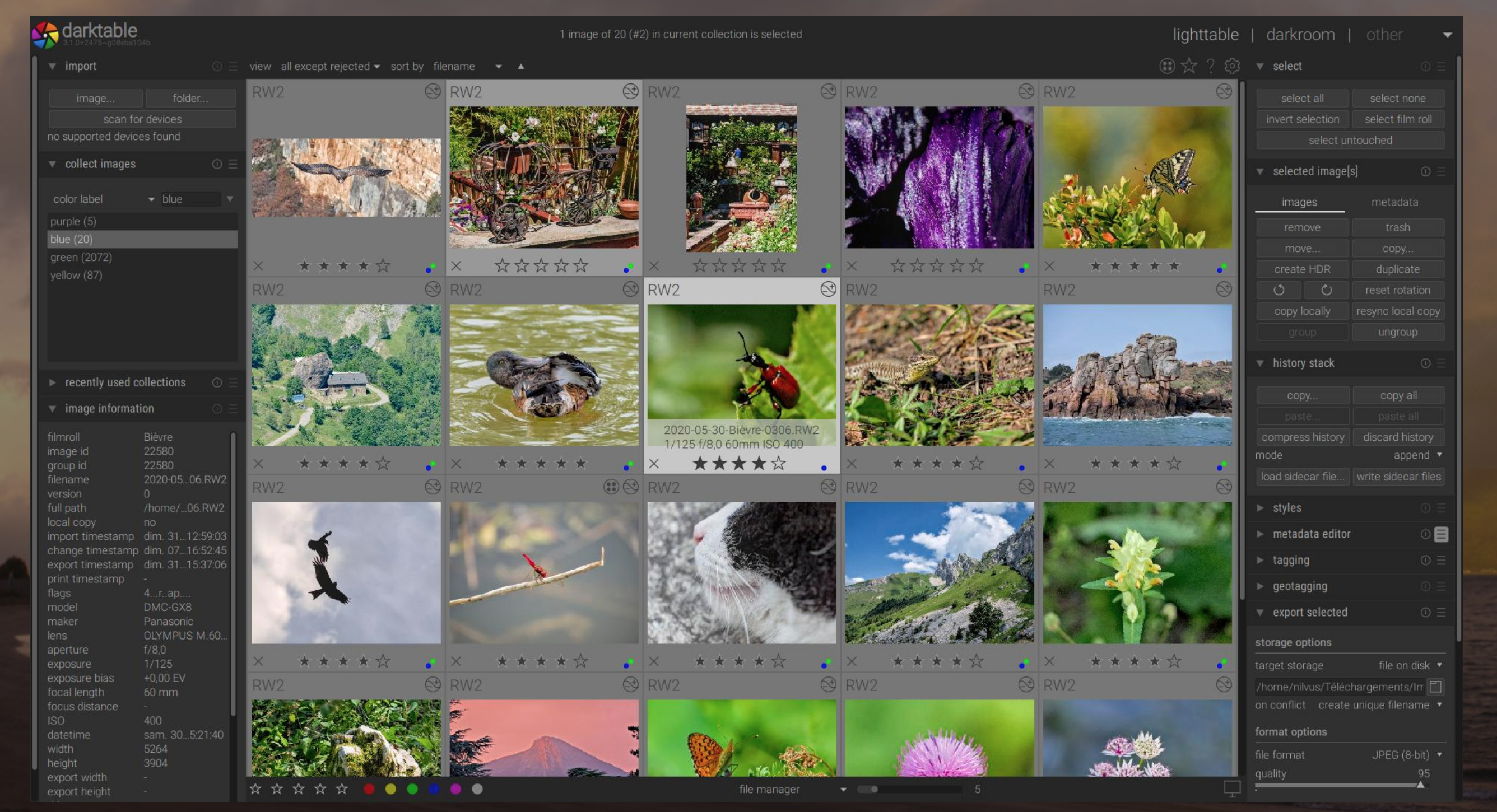Open the file format JPEG dropdown
The height and width of the screenshot is (812, 1497).
(x=1406, y=754)
